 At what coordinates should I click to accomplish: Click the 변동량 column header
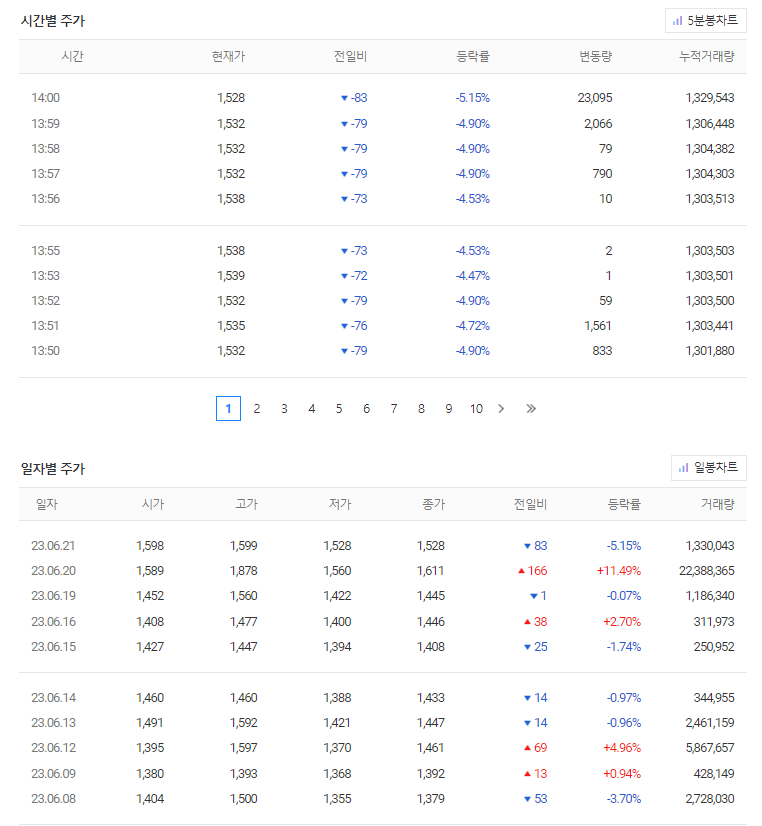(x=596, y=56)
